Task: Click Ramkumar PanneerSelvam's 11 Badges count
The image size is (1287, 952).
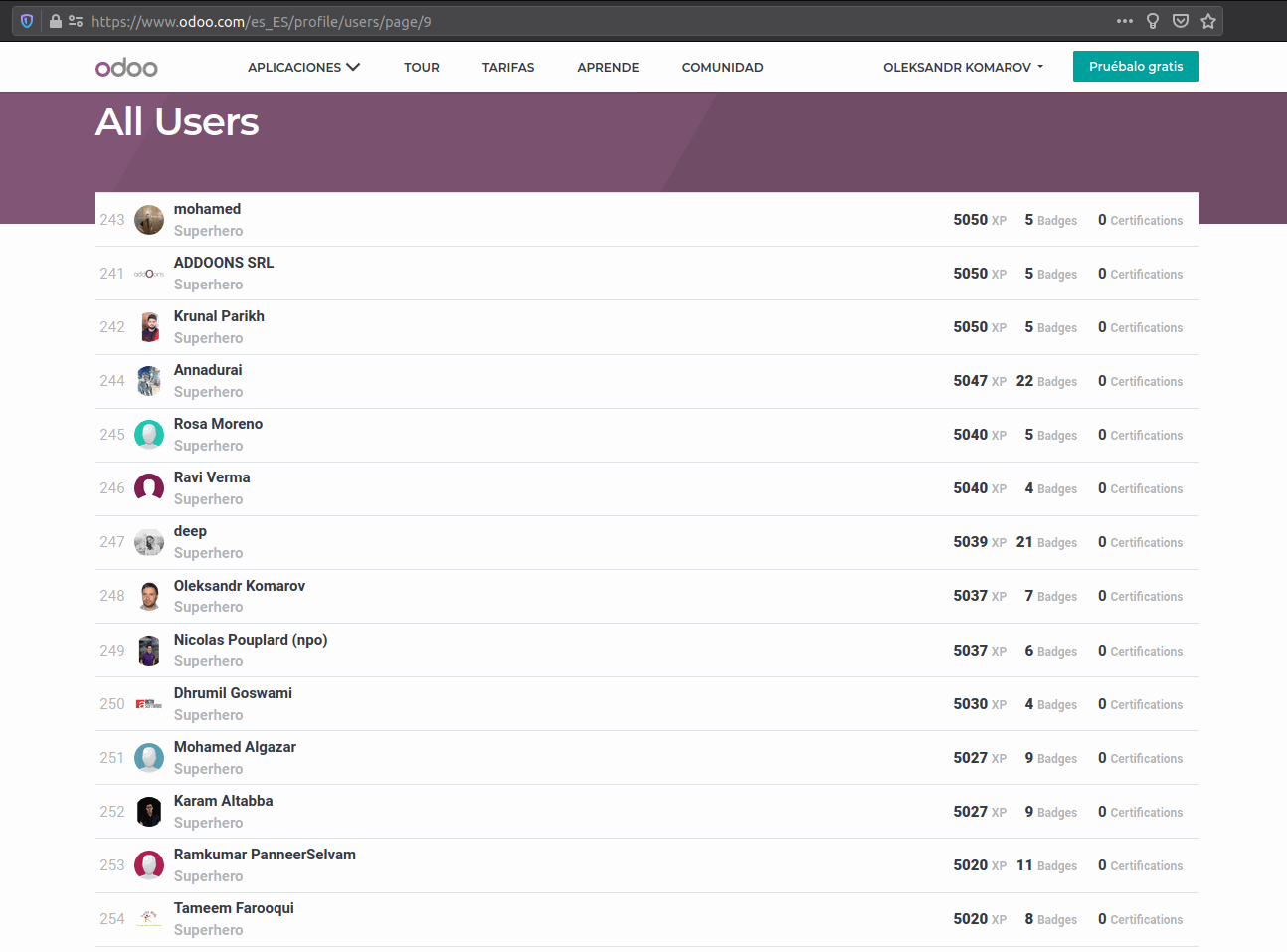Action: pyautogui.click(x=1046, y=865)
